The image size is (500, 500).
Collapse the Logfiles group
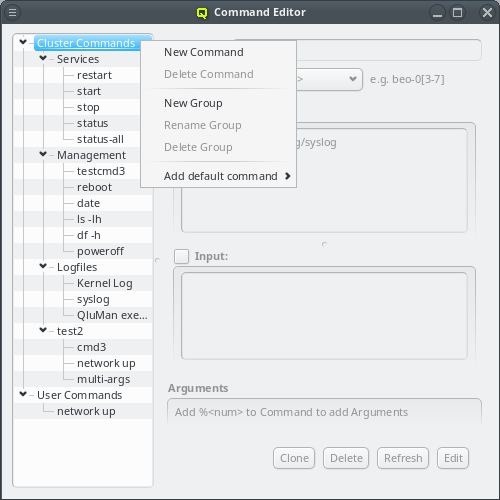click(x=43, y=266)
